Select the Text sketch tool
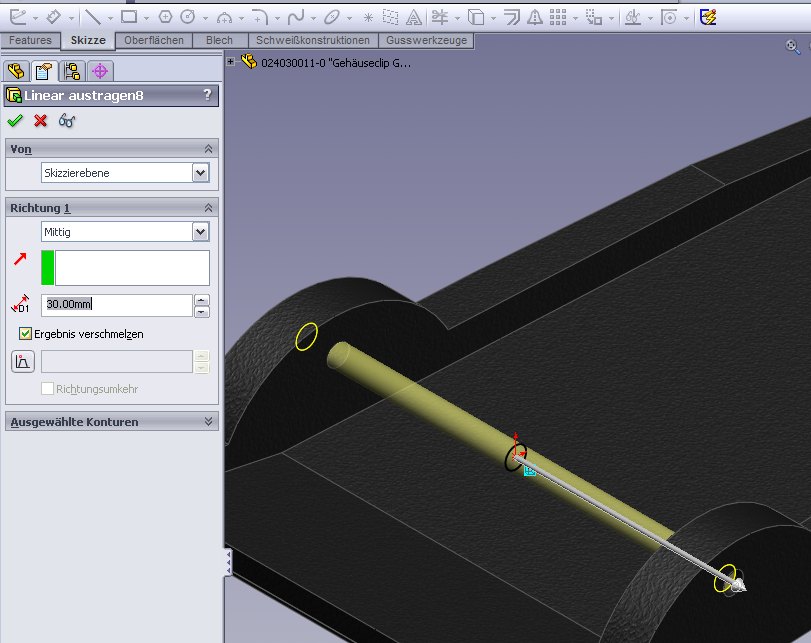This screenshot has height=643, width=811. click(414, 18)
